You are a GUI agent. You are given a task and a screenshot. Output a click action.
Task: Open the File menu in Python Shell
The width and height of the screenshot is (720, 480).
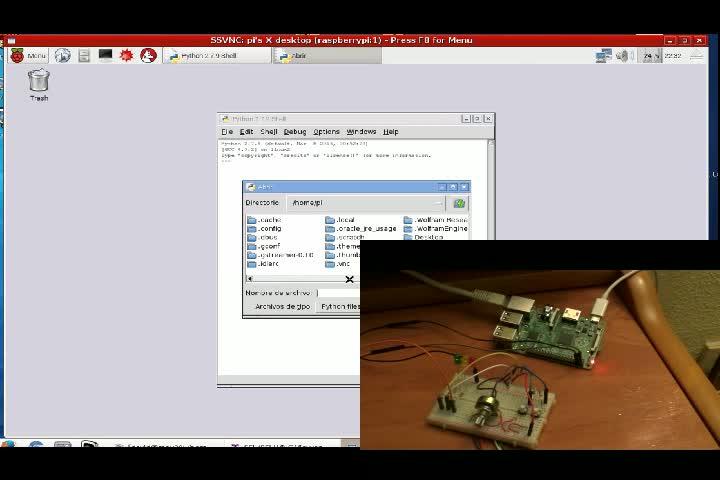point(227,132)
